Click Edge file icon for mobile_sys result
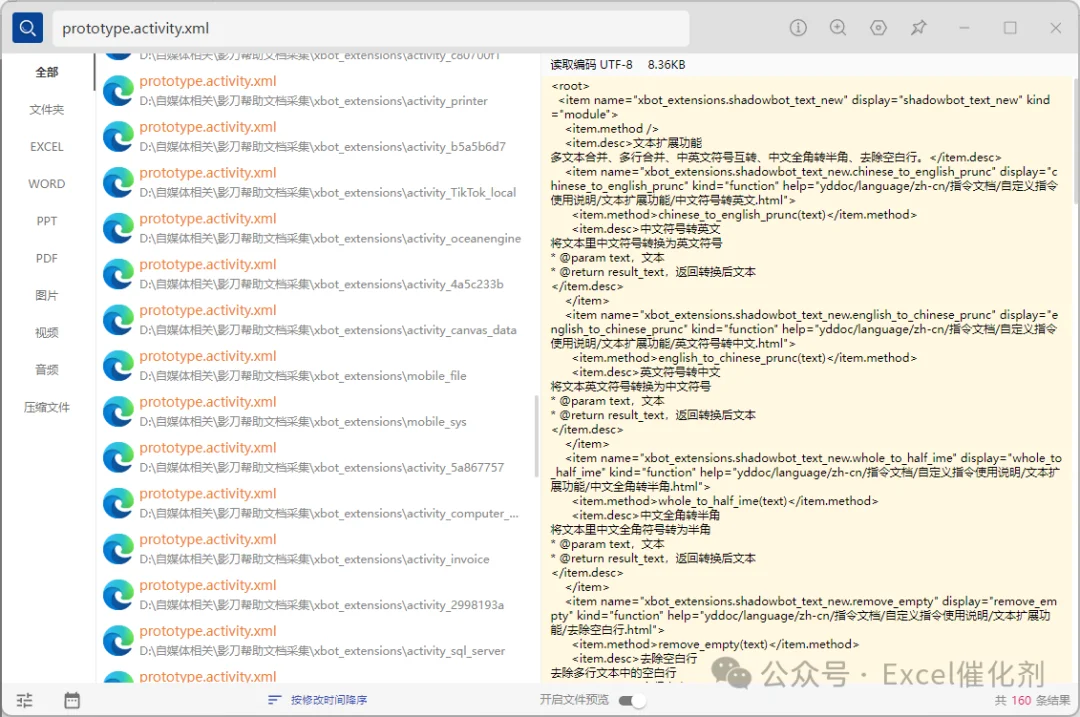 click(118, 412)
